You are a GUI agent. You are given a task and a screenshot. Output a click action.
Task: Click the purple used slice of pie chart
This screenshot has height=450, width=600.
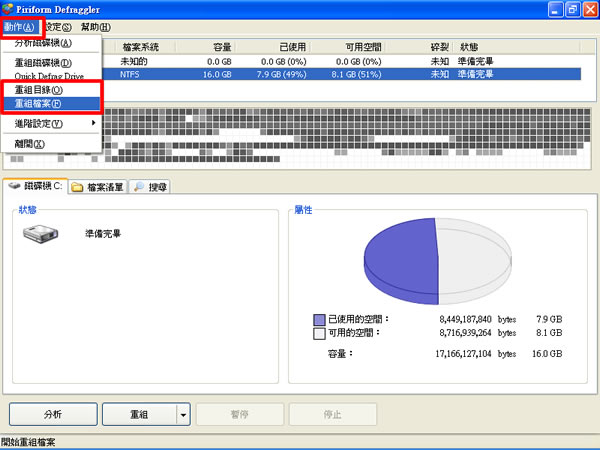click(402, 258)
